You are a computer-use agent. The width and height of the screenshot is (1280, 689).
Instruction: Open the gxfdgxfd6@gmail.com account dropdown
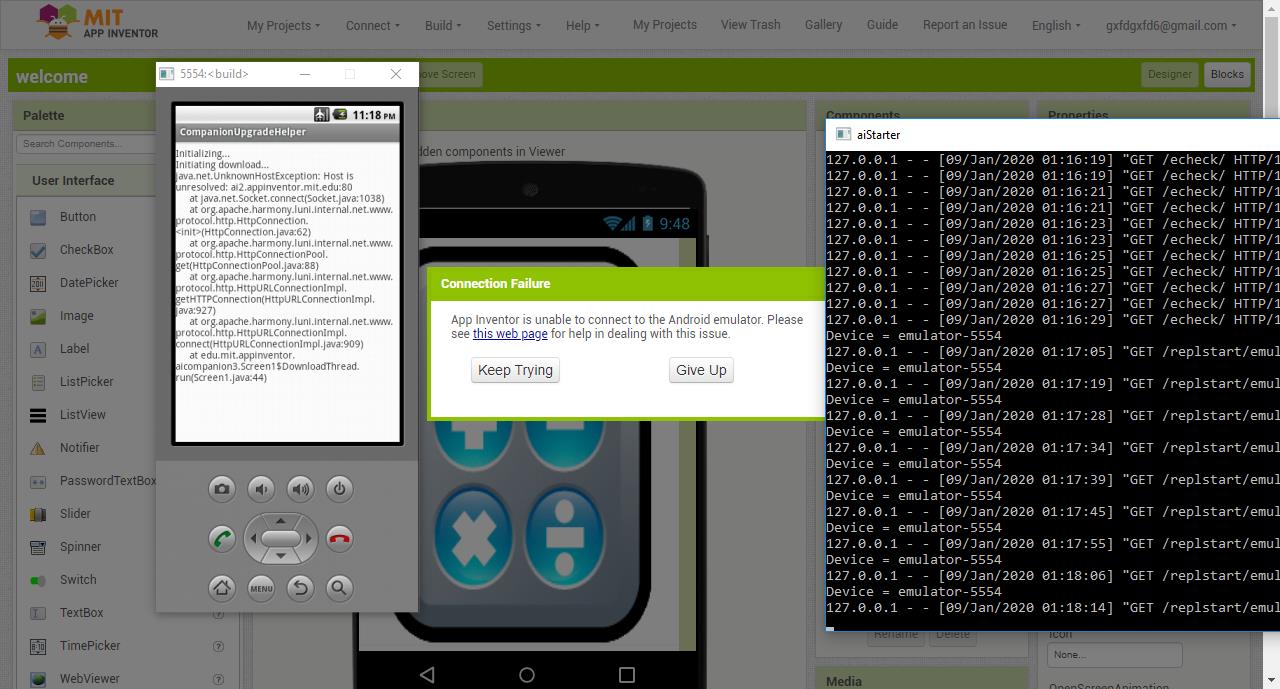tap(1171, 25)
